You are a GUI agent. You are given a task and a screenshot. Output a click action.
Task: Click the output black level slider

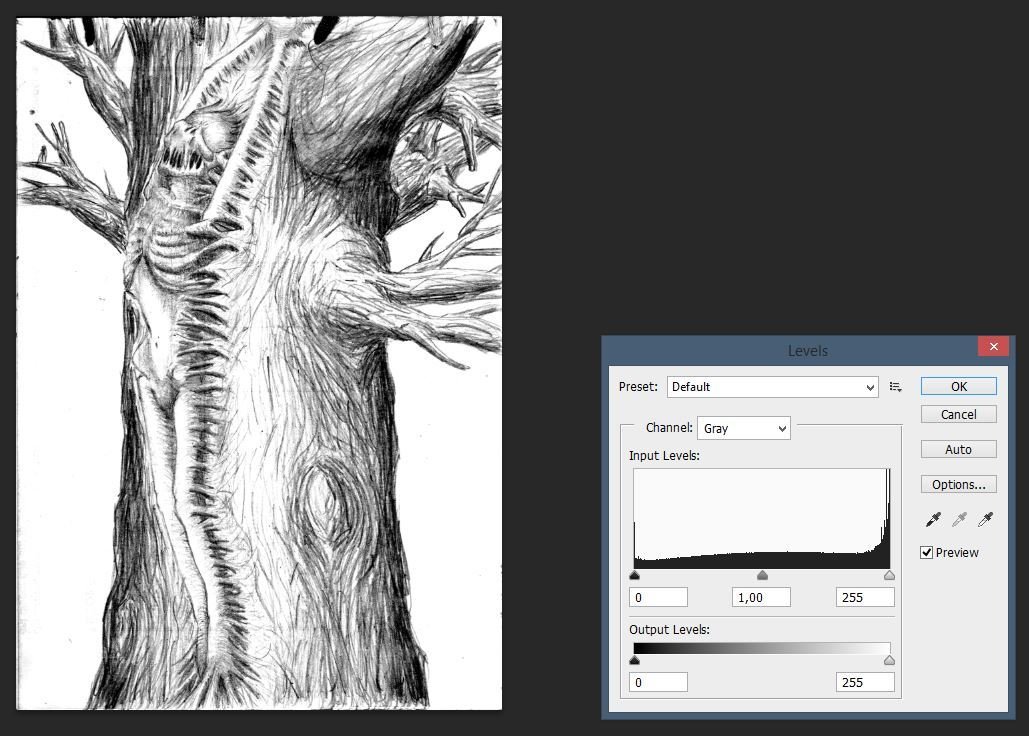tap(635, 660)
